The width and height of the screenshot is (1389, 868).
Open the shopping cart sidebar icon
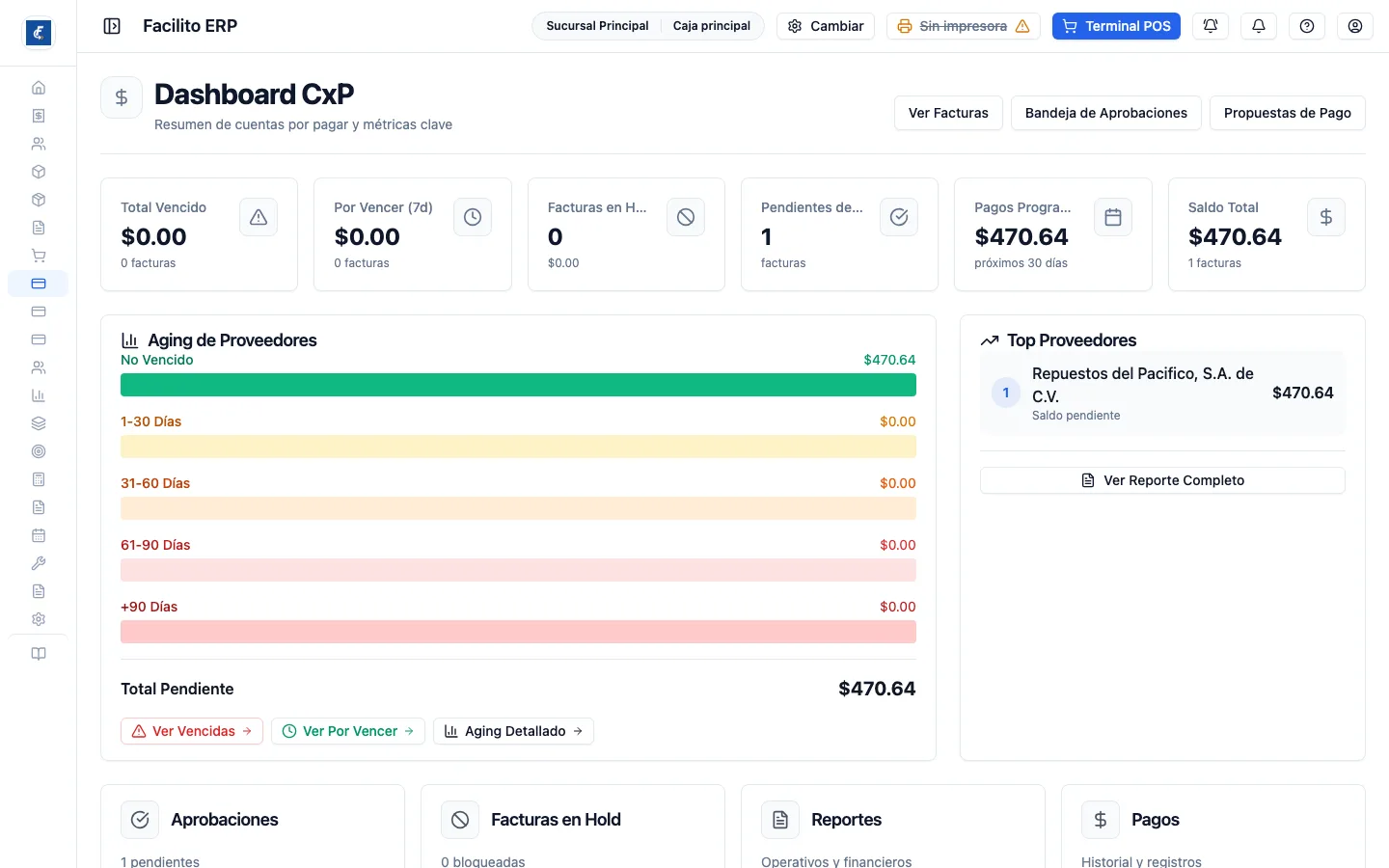(39, 256)
